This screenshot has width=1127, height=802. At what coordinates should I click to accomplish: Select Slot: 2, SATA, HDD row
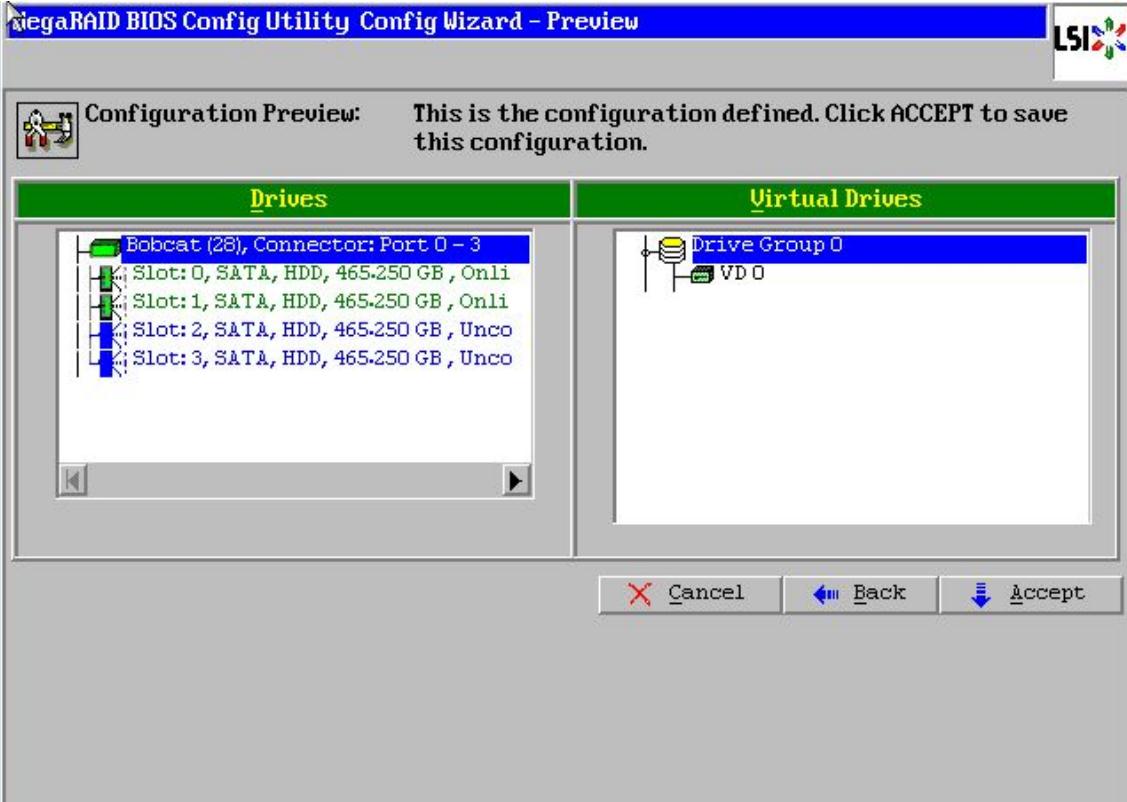[322, 331]
